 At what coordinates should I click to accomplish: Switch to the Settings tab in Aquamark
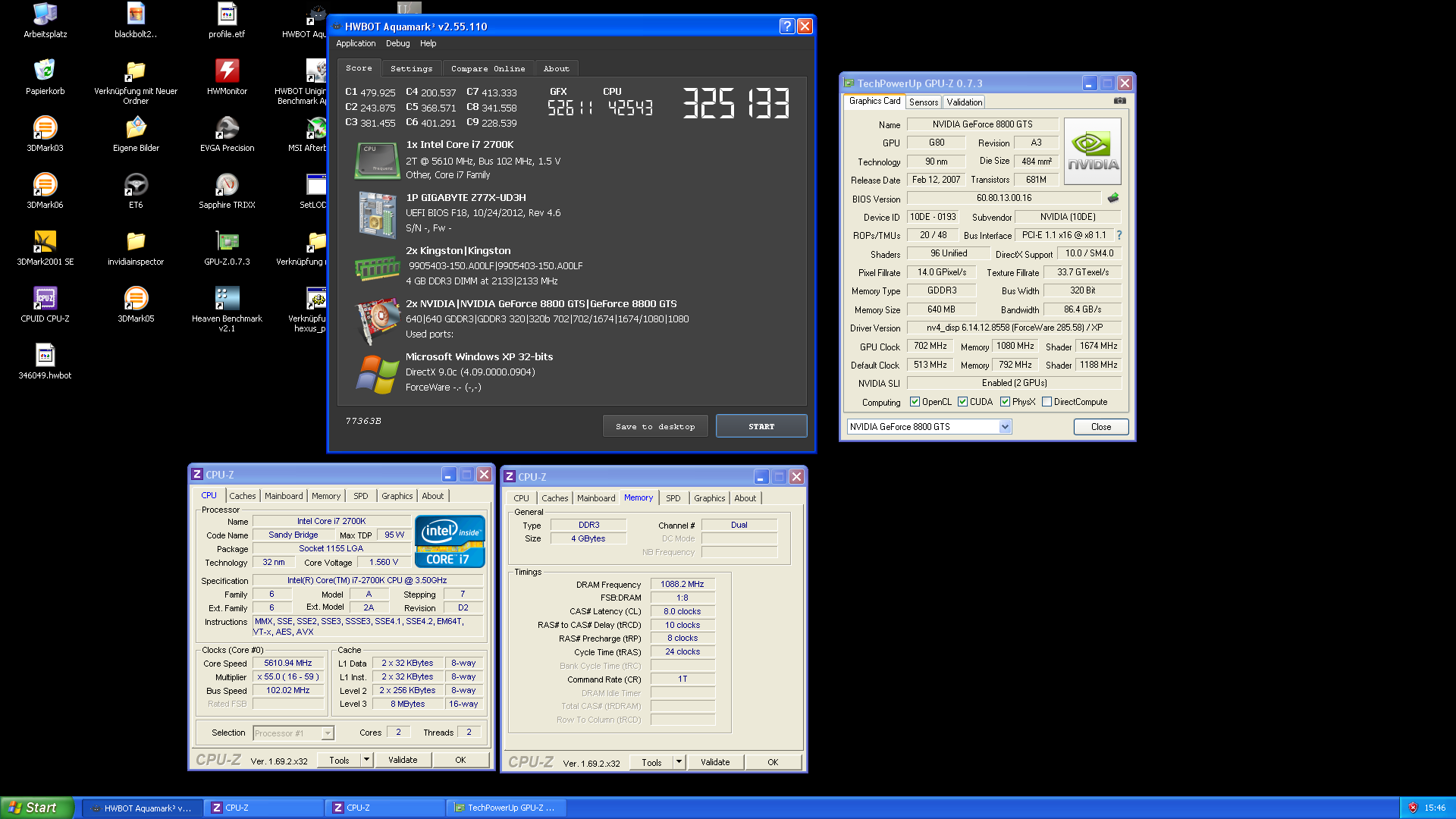pyautogui.click(x=411, y=68)
